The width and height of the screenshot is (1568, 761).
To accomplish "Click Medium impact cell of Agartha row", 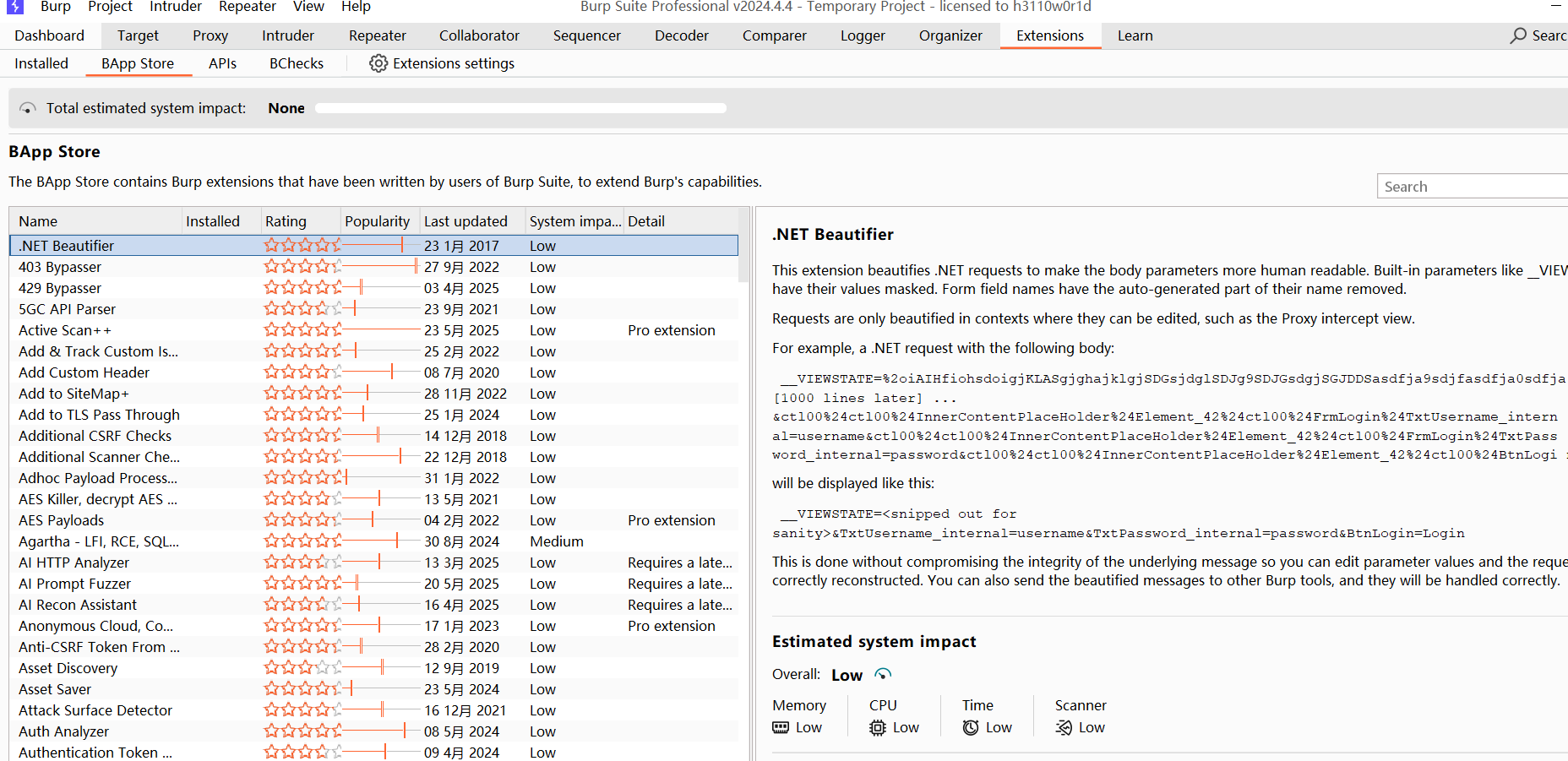I will tap(557, 541).
